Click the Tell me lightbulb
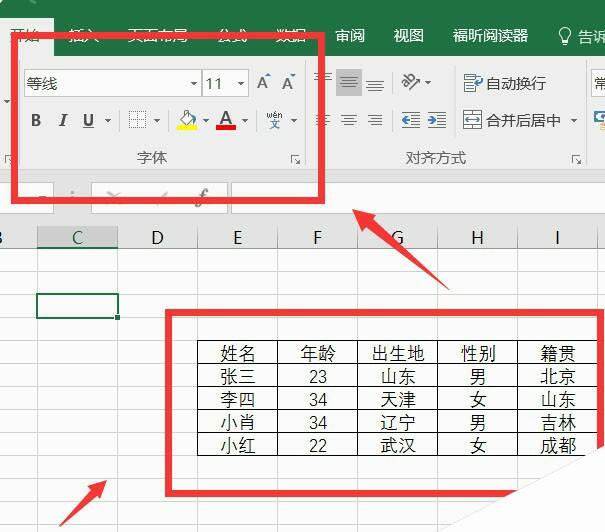Image resolution: width=605 pixels, height=532 pixels. pos(564,36)
